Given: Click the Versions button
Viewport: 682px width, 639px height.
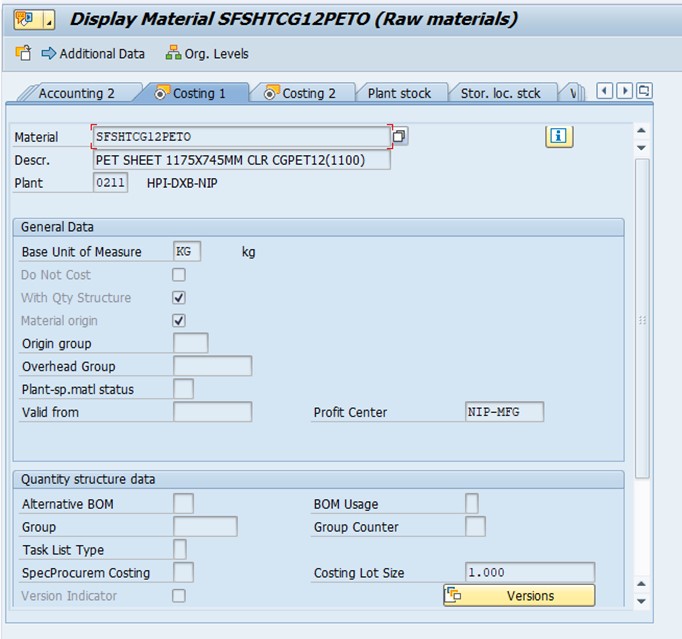Looking at the screenshot, I should (519, 596).
